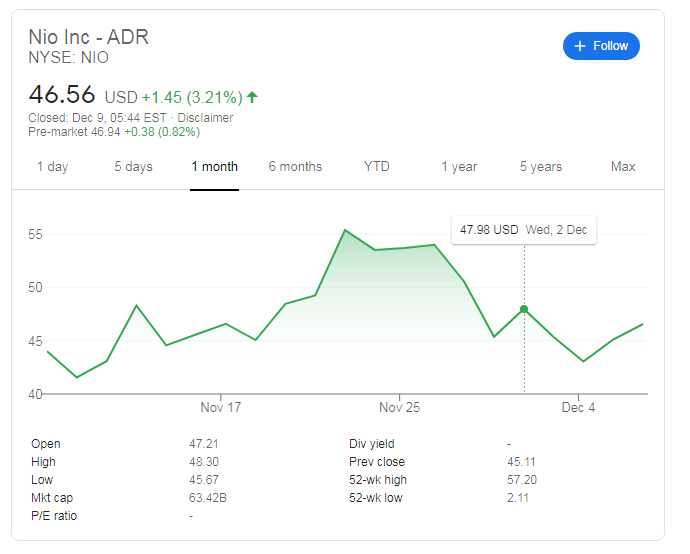Viewport: 690px width, 554px height.
Task: Click the 52-wk high value 57.20
Action: tap(522, 480)
